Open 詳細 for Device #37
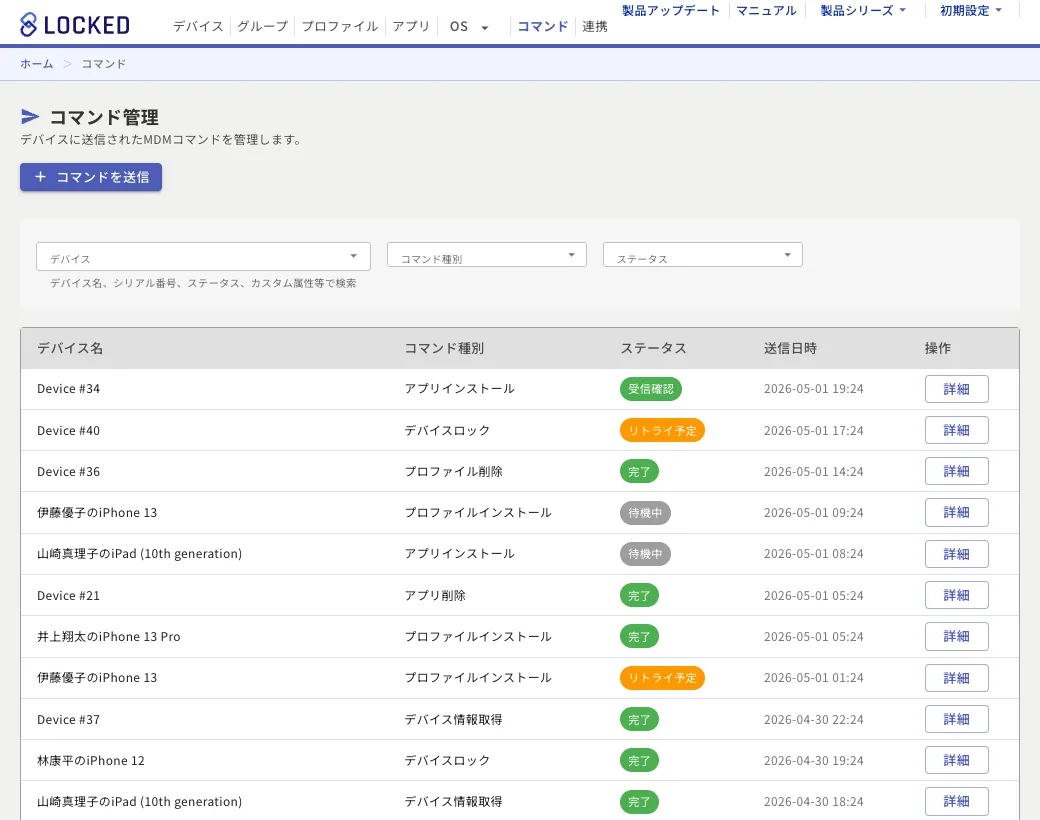The height and width of the screenshot is (820, 1040). [x=956, y=719]
